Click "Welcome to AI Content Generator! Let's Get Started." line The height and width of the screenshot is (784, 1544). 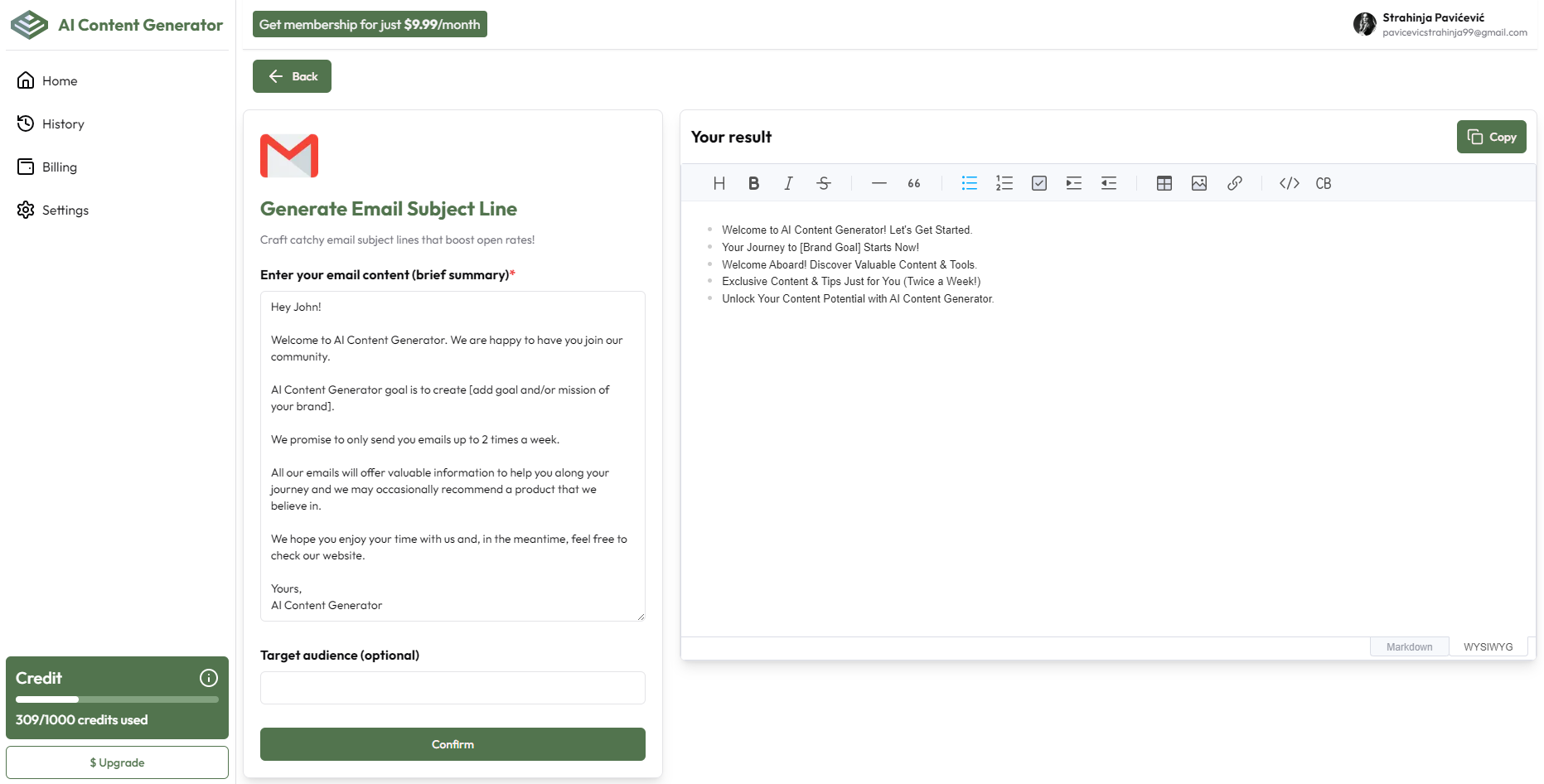(x=847, y=230)
